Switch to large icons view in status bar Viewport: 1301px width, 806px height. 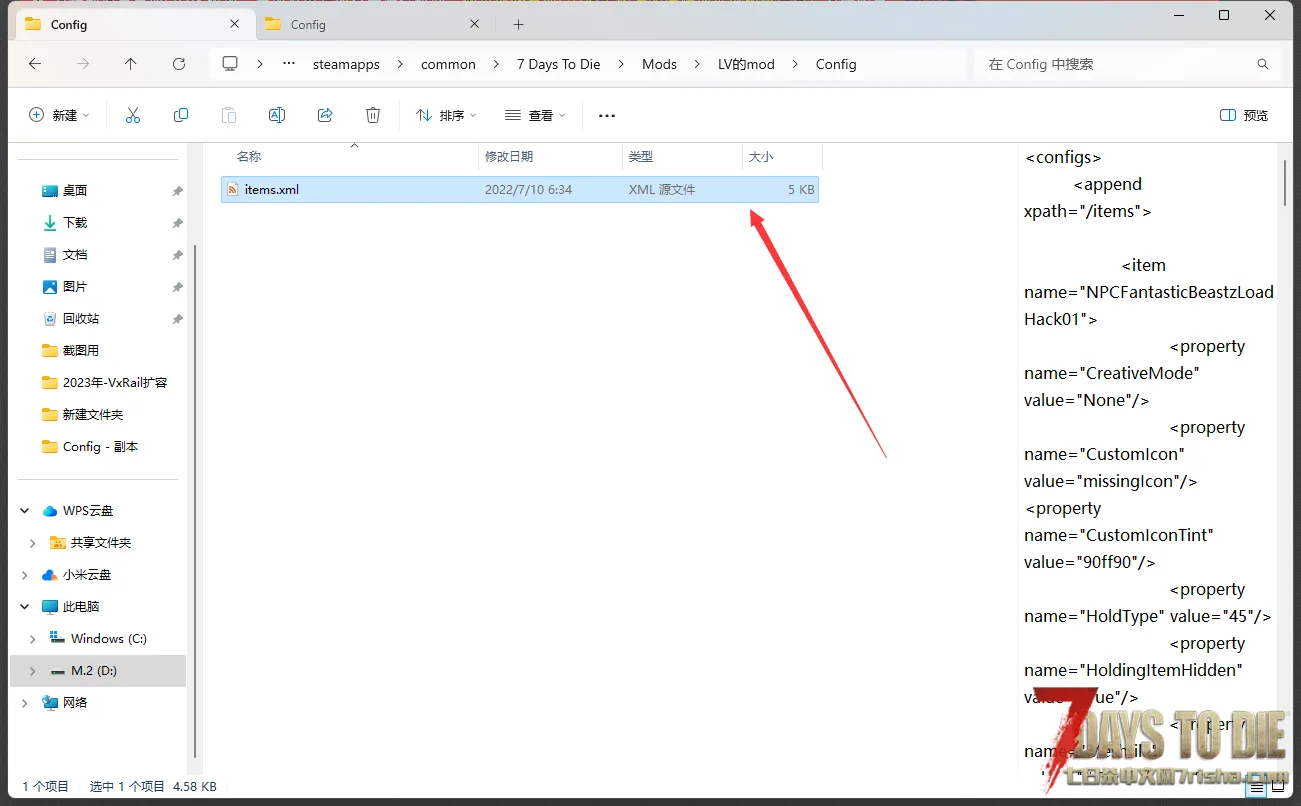pyautogui.click(x=1278, y=787)
